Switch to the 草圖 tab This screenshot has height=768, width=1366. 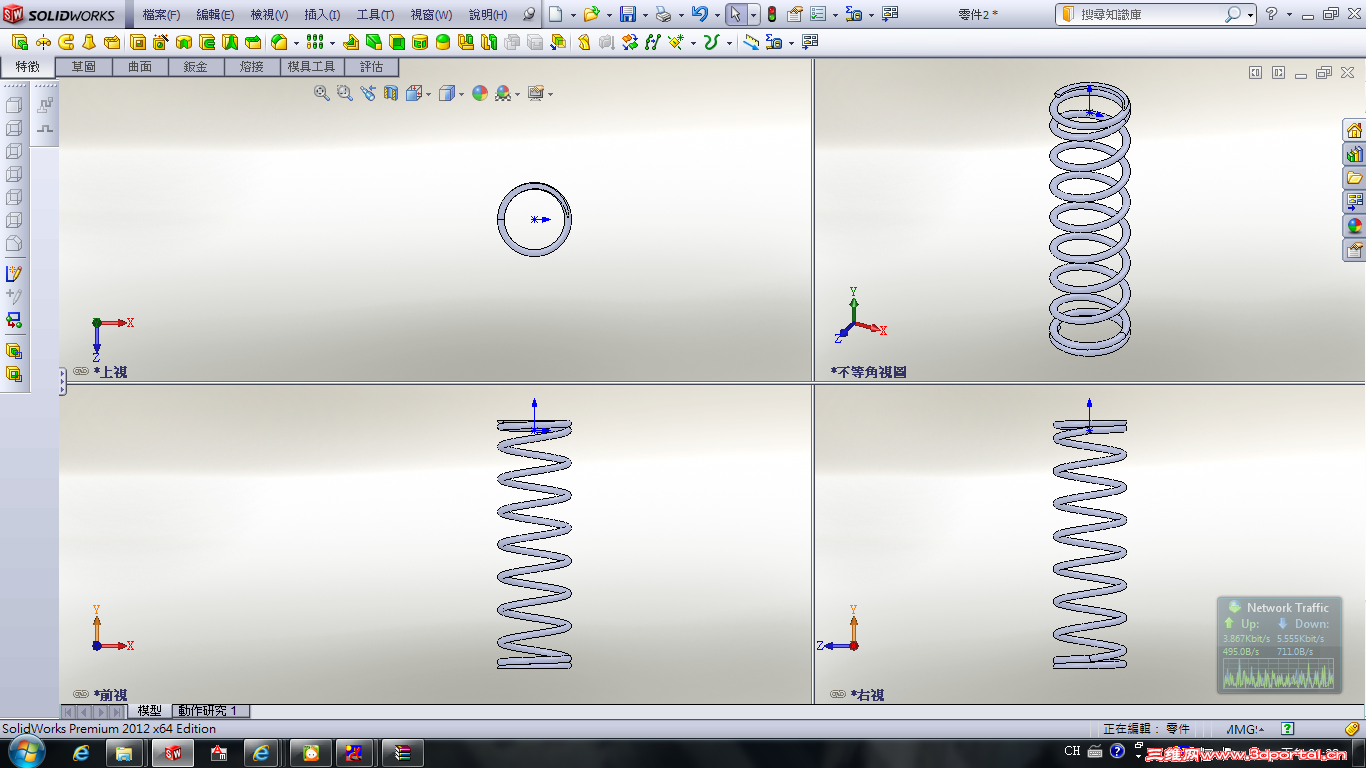84,67
